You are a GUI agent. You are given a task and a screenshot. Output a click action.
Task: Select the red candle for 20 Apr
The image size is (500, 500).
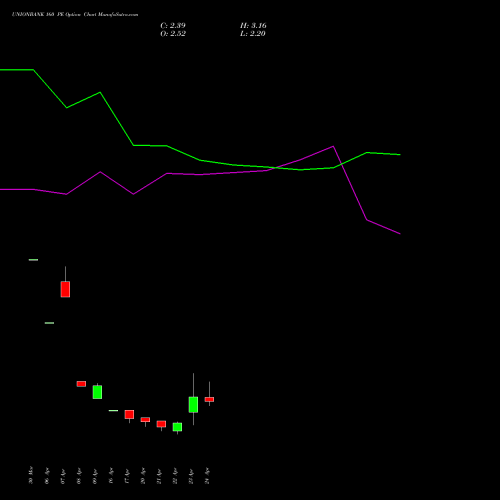tap(145, 420)
